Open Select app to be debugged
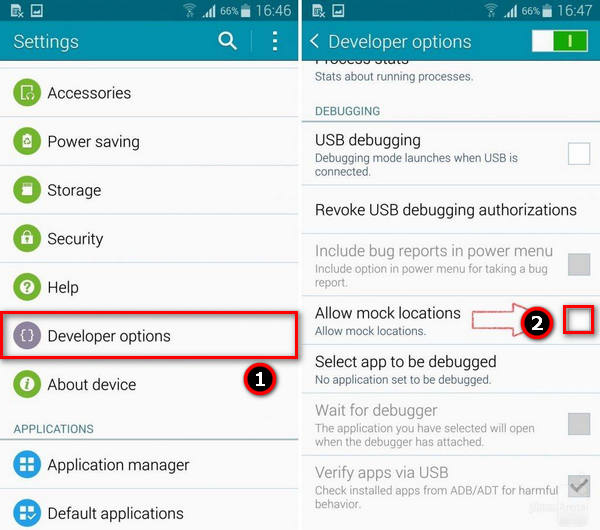600x530 pixels. (451, 369)
